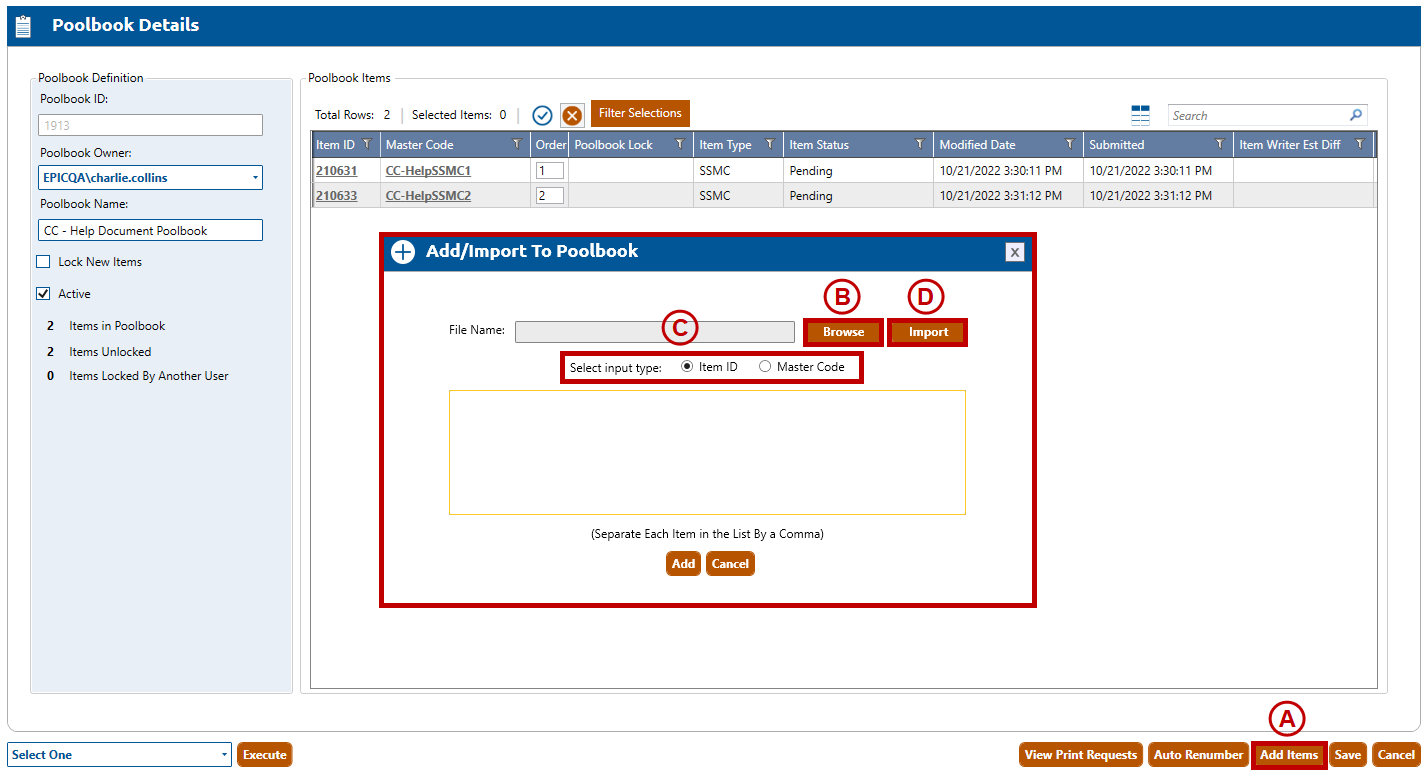
Task: Uncheck the Active checkbox
Action: (43, 294)
